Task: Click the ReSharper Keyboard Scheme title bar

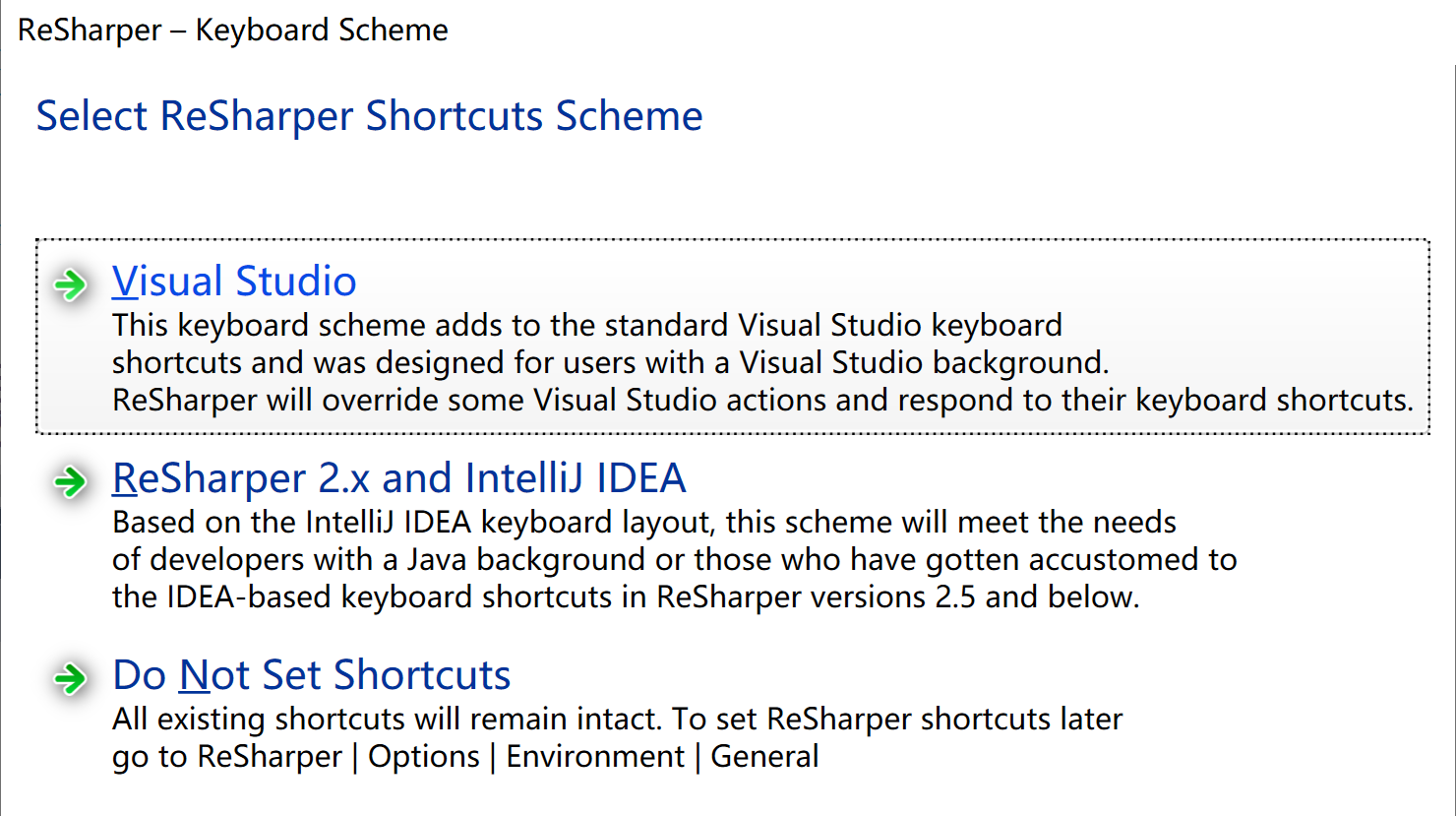Action: 231,30
